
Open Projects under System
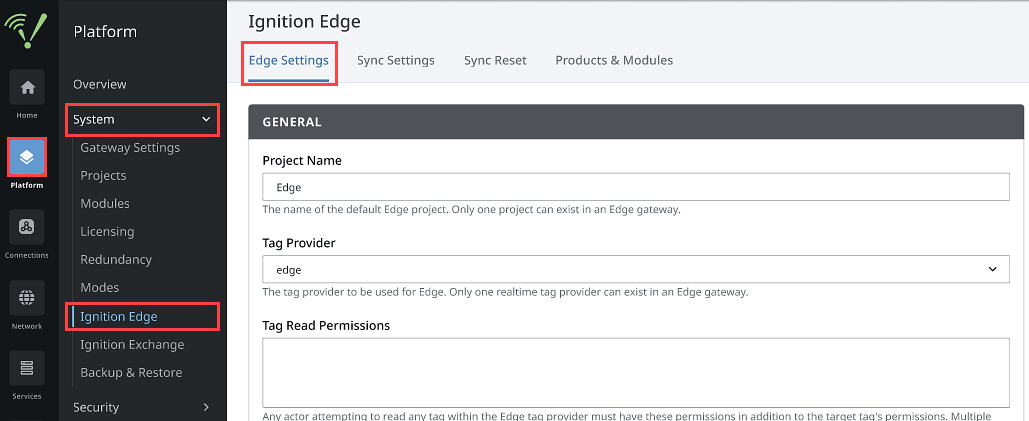pos(103,176)
